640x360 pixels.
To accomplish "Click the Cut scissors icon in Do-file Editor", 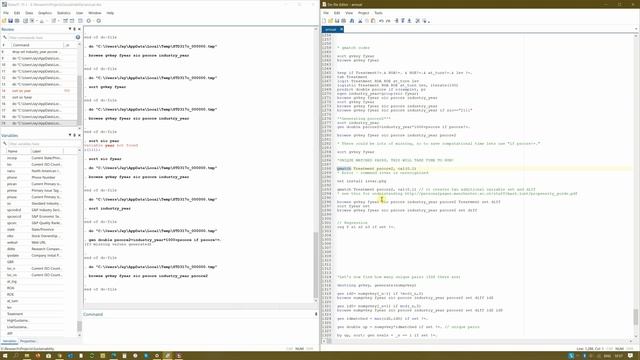I will tap(360, 21).
